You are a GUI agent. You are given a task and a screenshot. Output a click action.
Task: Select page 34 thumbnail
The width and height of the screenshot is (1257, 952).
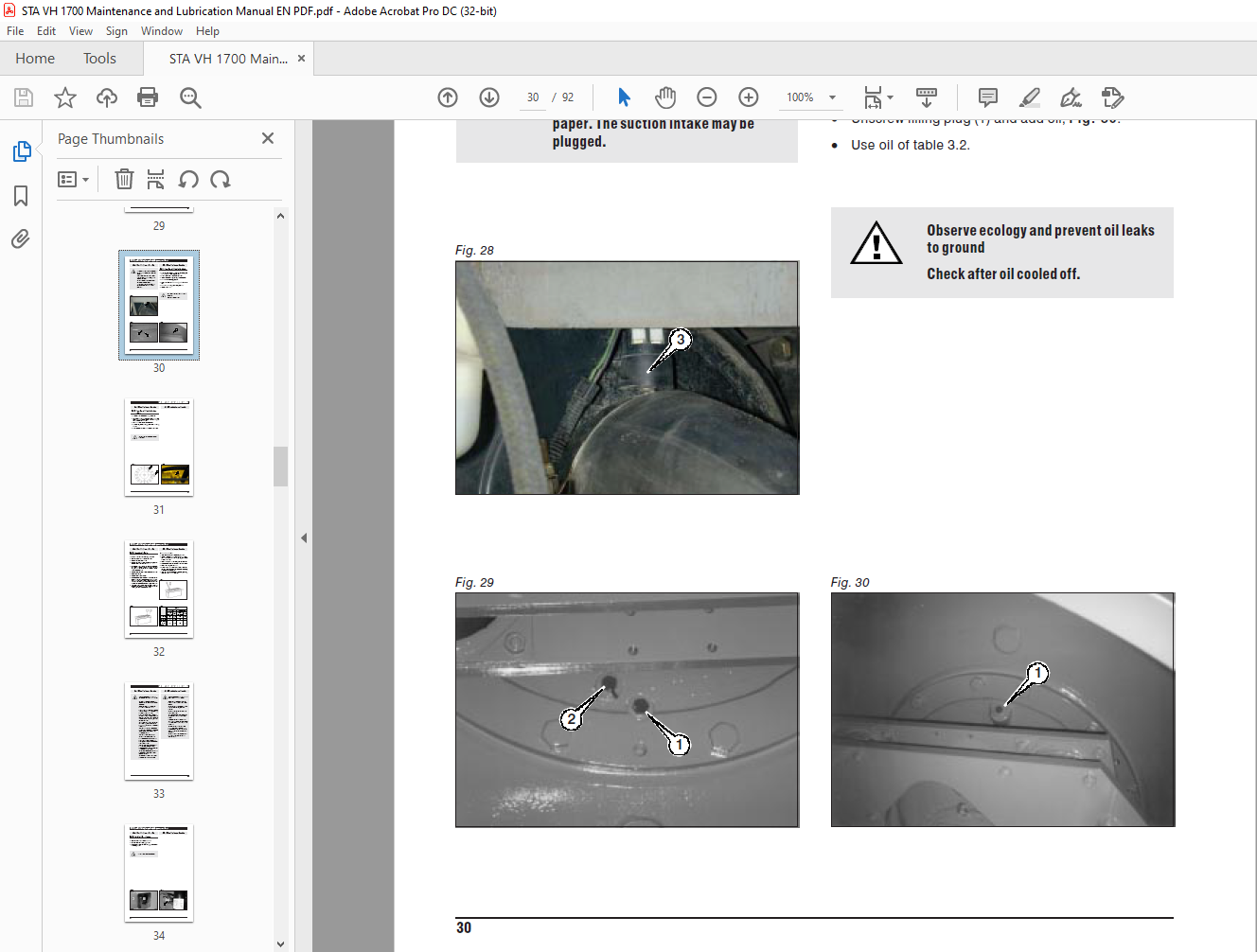[159, 873]
